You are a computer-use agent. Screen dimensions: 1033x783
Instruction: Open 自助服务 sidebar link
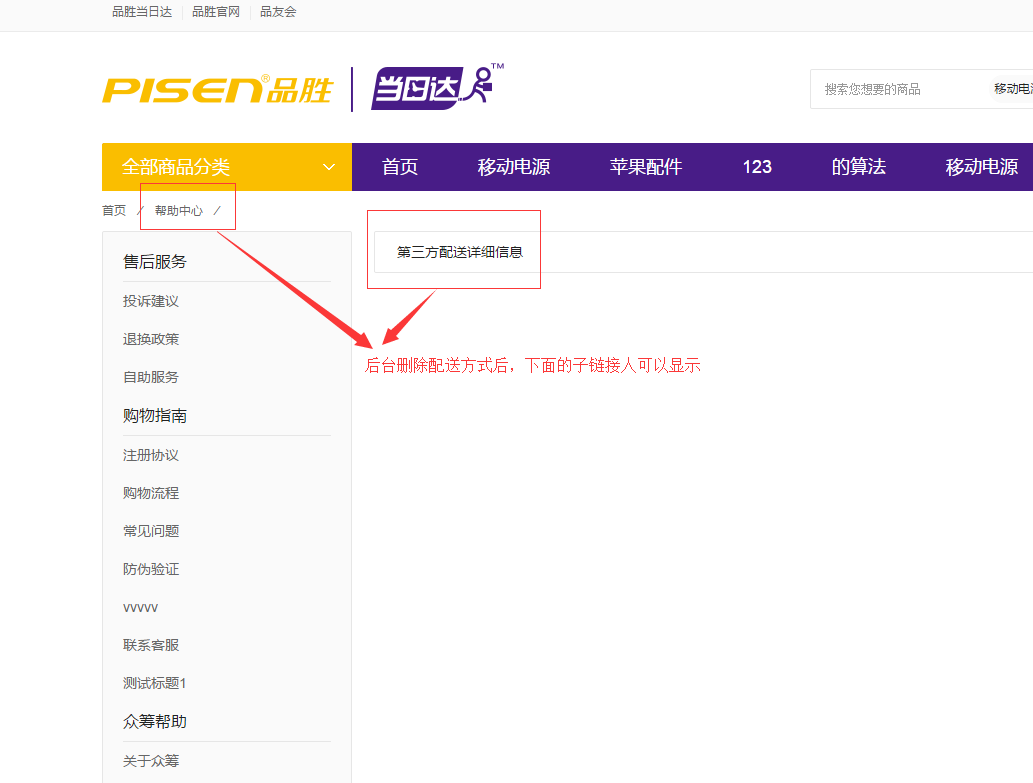(x=151, y=377)
